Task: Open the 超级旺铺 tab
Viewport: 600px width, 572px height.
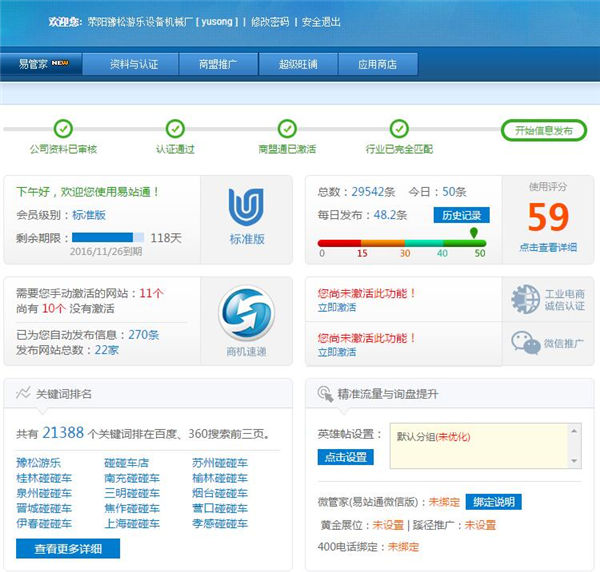Action: tap(288, 64)
